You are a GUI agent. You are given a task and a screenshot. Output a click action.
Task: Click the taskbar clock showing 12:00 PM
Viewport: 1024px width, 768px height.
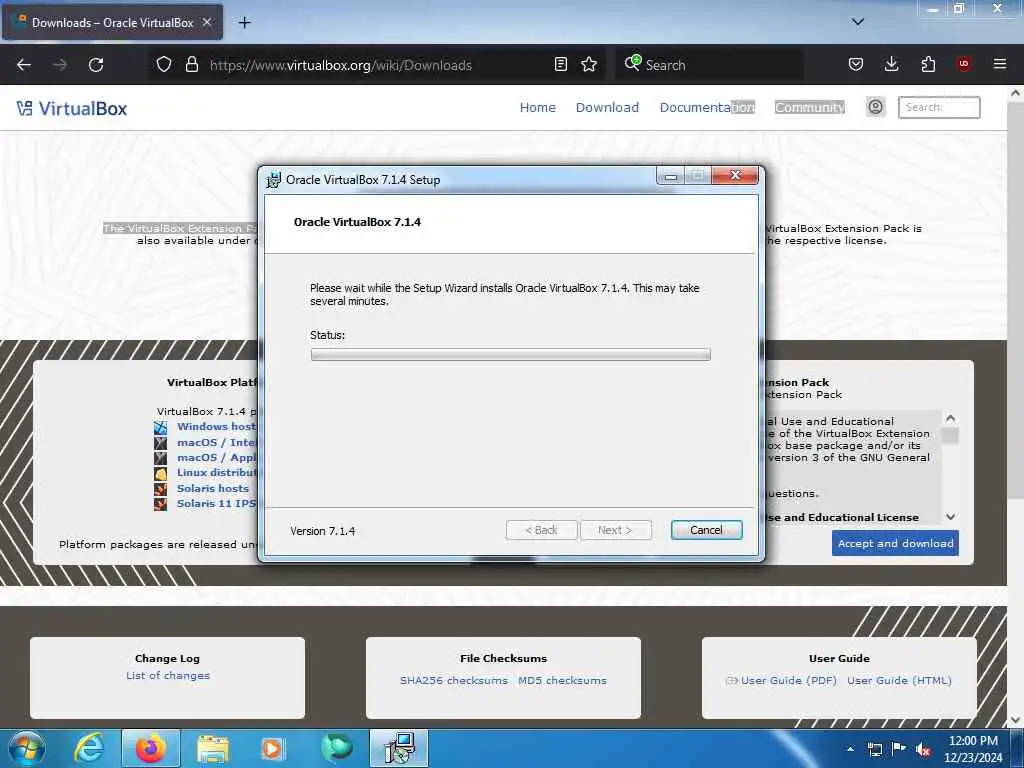click(x=973, y=749)
